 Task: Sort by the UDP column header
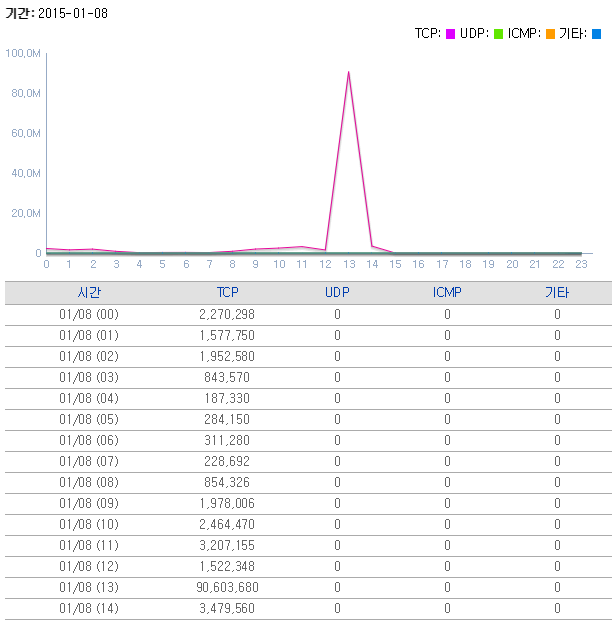pos(337,292)
